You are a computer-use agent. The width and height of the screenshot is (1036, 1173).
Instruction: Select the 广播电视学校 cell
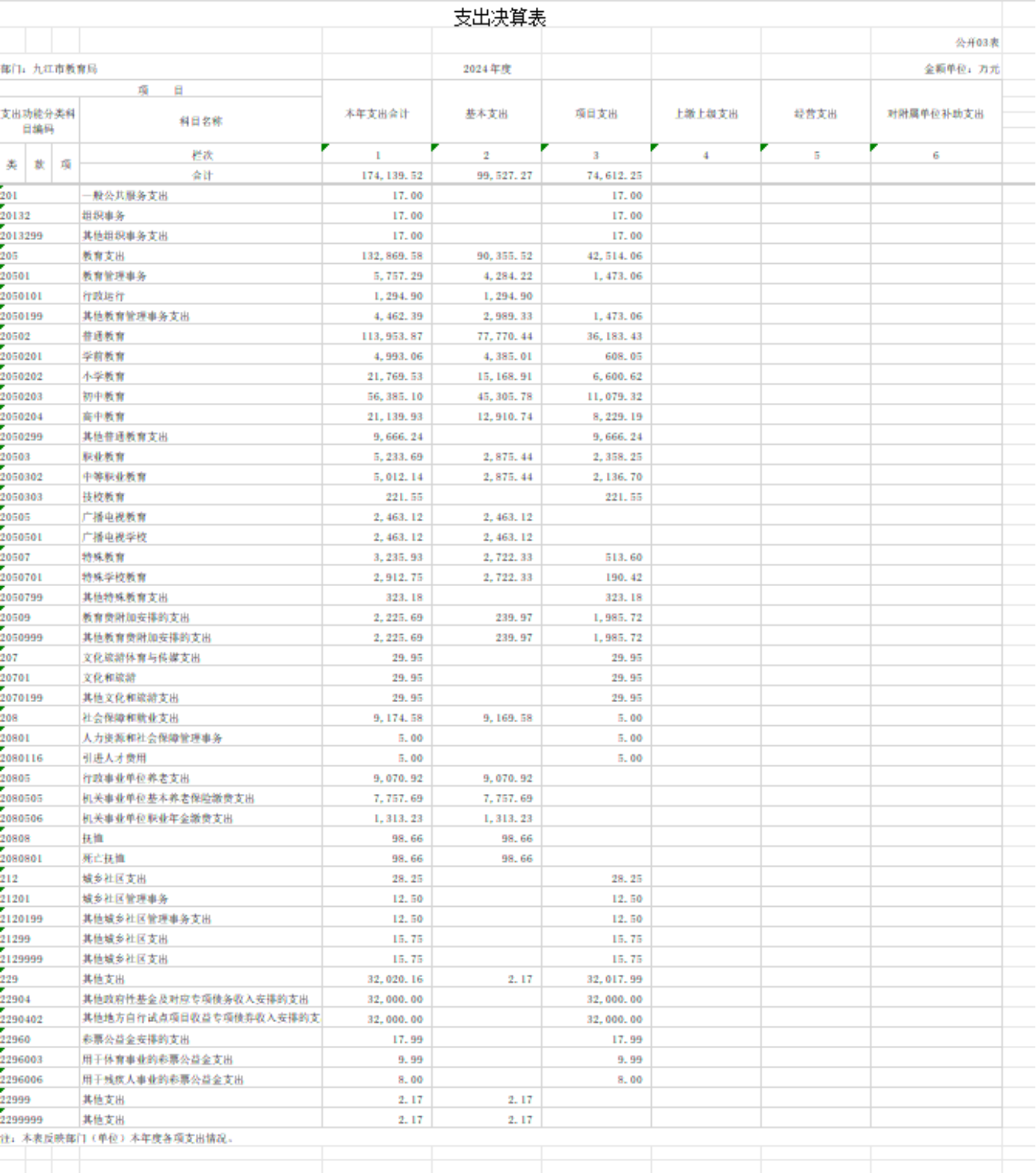pyautogui.click(x=115, y=537)
